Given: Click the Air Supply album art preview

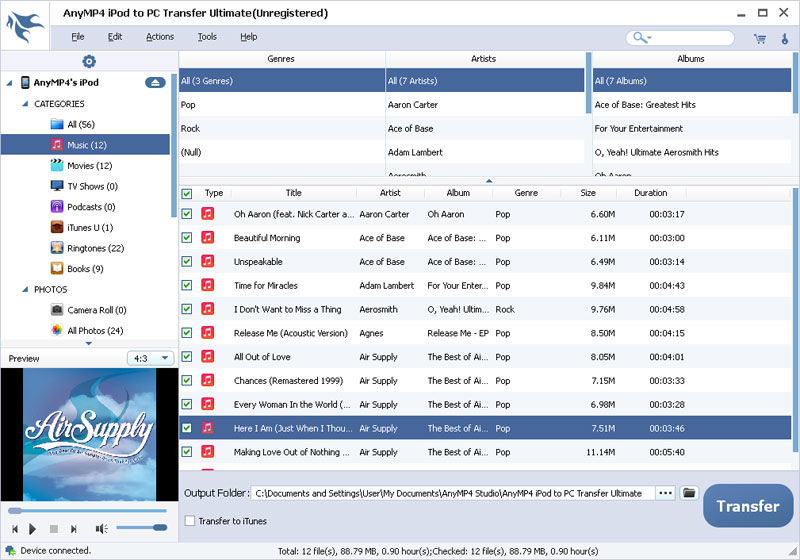Looking at the screenshot, I should (x=89, y=435).
